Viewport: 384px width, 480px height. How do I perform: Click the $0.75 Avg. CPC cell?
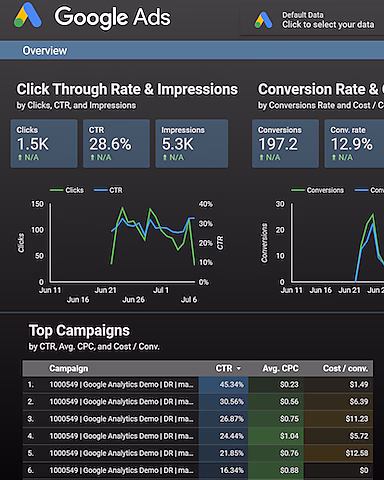pos(276,419)
